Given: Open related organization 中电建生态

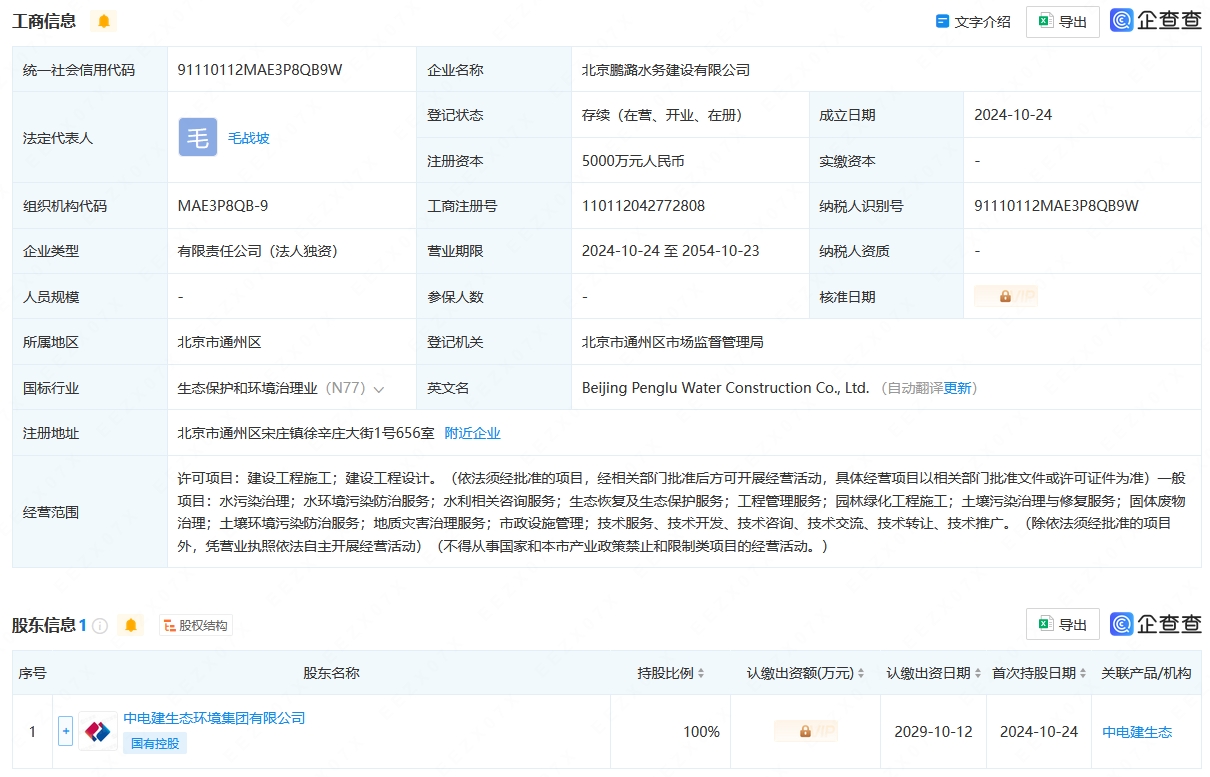Looking at the screenshot, I should pyautogui.click(x=1137, y=732).
